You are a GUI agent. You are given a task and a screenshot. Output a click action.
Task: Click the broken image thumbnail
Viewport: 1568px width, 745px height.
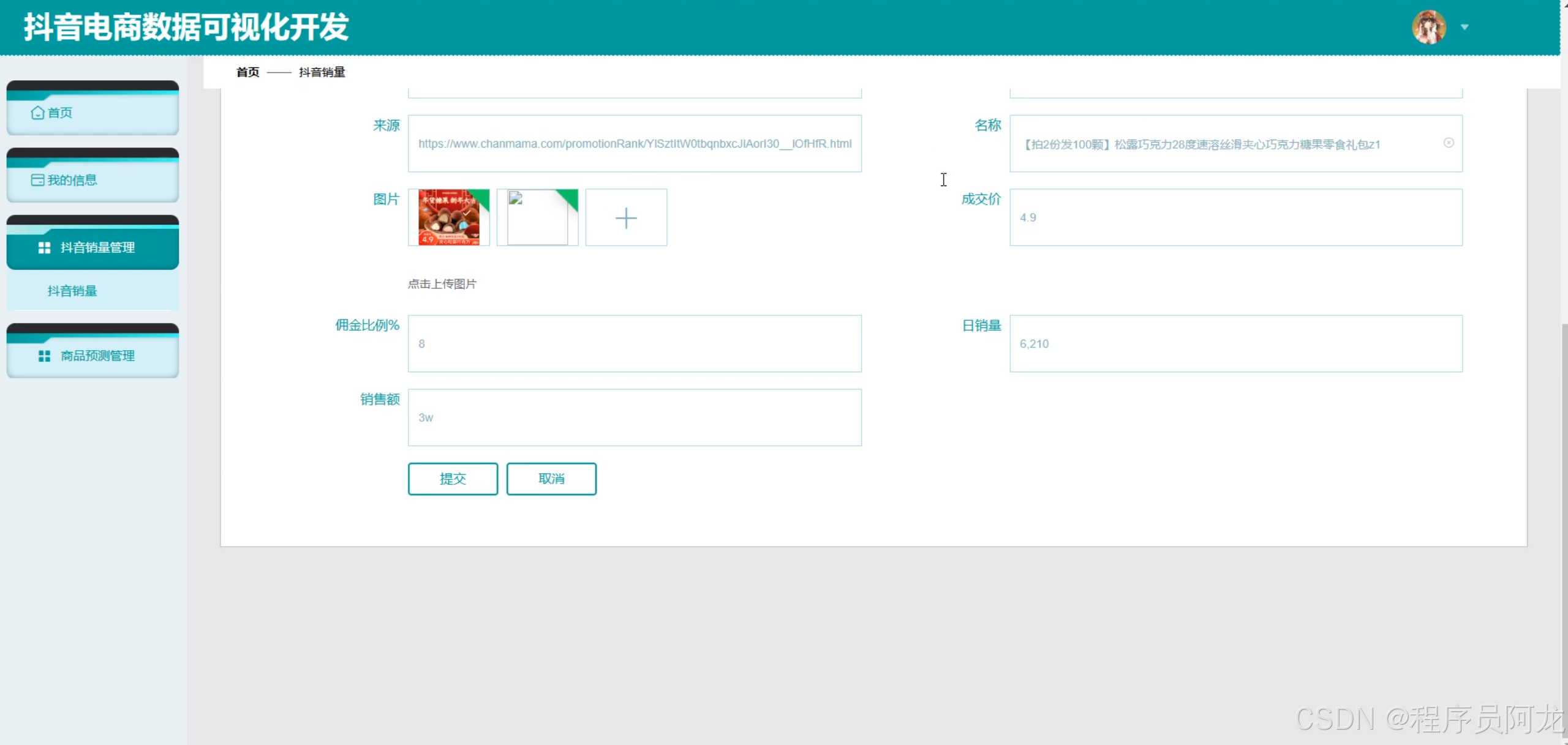tap(537, 218)
